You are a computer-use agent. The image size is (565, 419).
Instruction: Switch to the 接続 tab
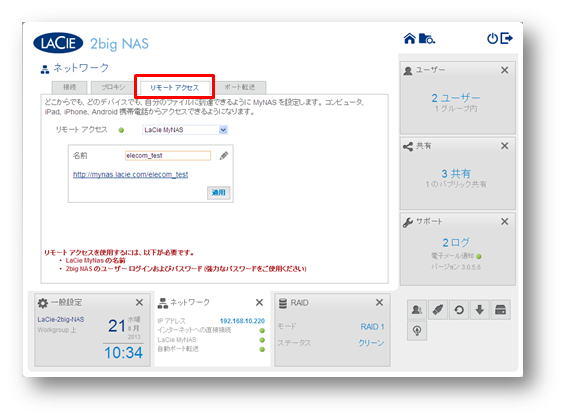coord(70,87)
